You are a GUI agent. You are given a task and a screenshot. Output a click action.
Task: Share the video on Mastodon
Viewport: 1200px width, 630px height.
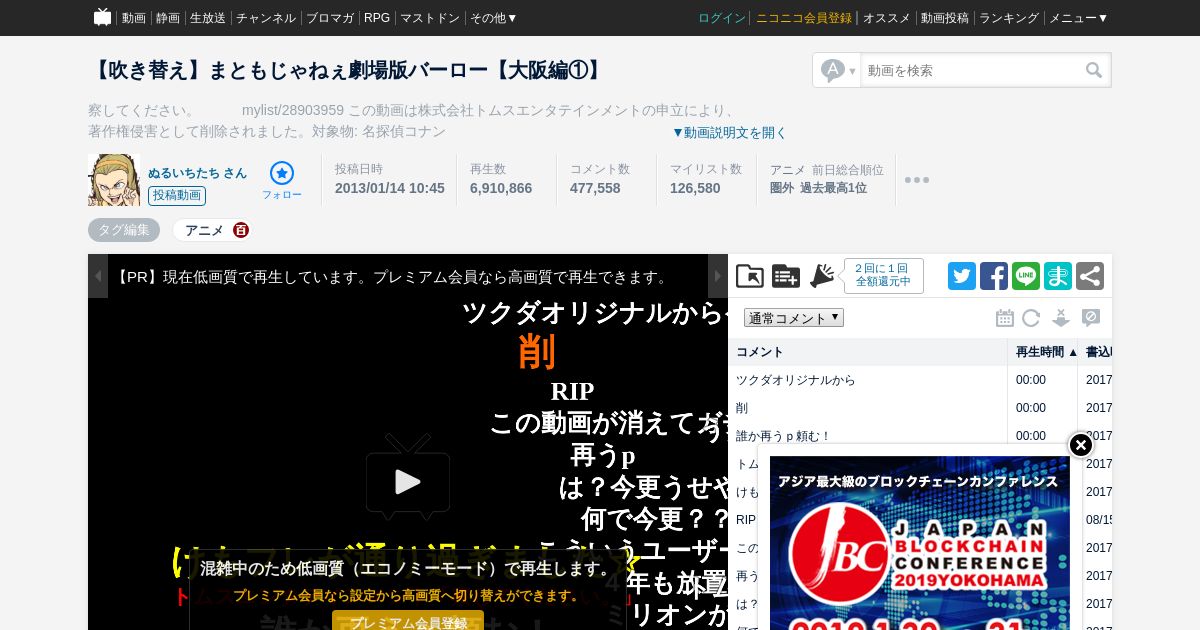pos(1058,276)
